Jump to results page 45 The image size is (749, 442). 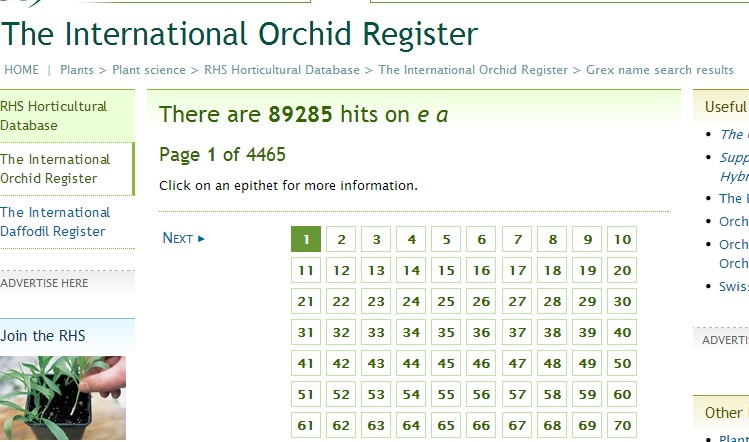pyautogui.click(x=446, y=363)
